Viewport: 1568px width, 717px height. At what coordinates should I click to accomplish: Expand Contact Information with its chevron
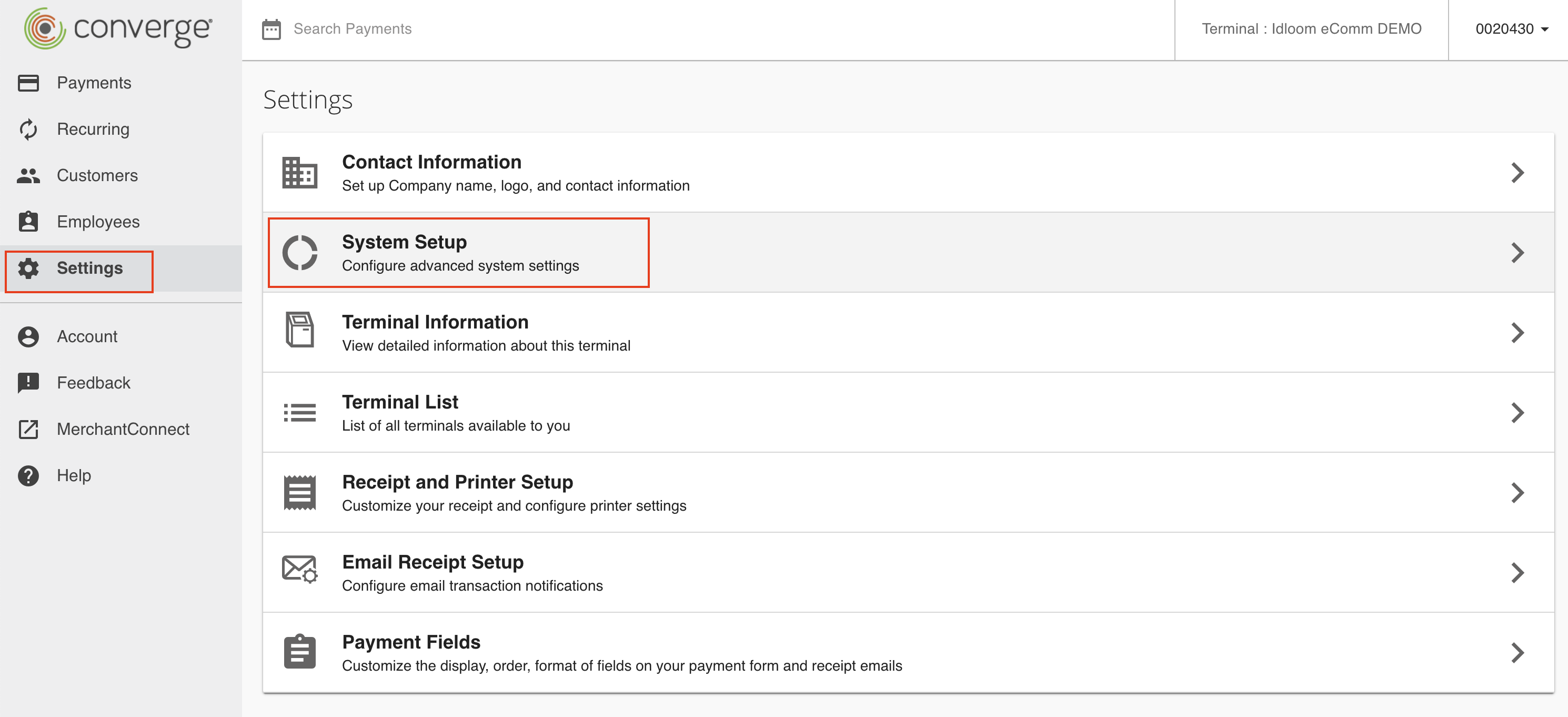point(1517,173)
